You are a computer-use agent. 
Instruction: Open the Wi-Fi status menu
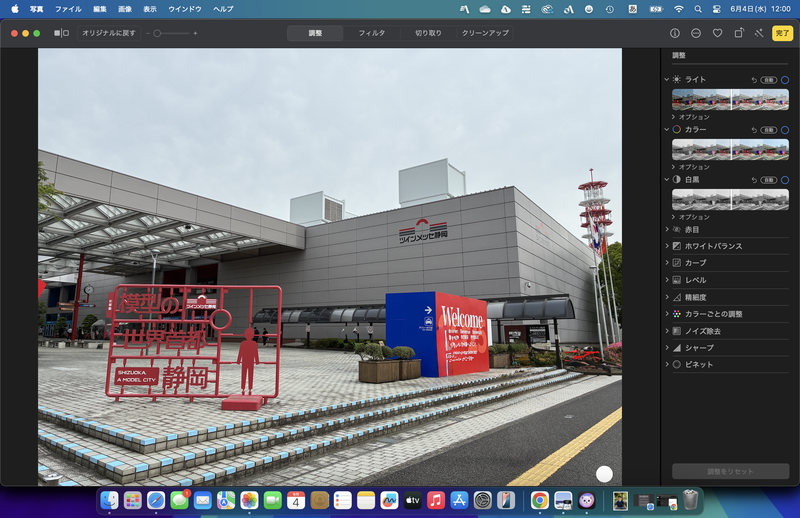679,9
